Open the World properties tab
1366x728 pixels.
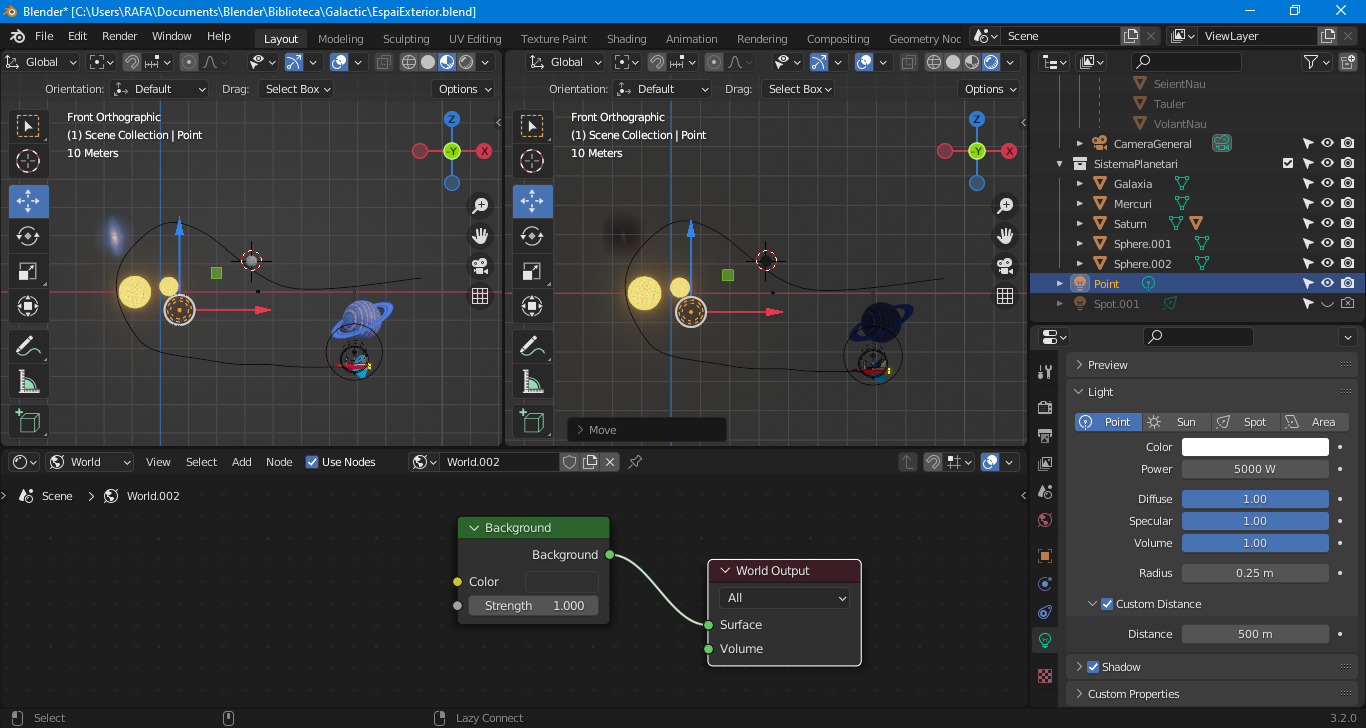coord(1045,520)
